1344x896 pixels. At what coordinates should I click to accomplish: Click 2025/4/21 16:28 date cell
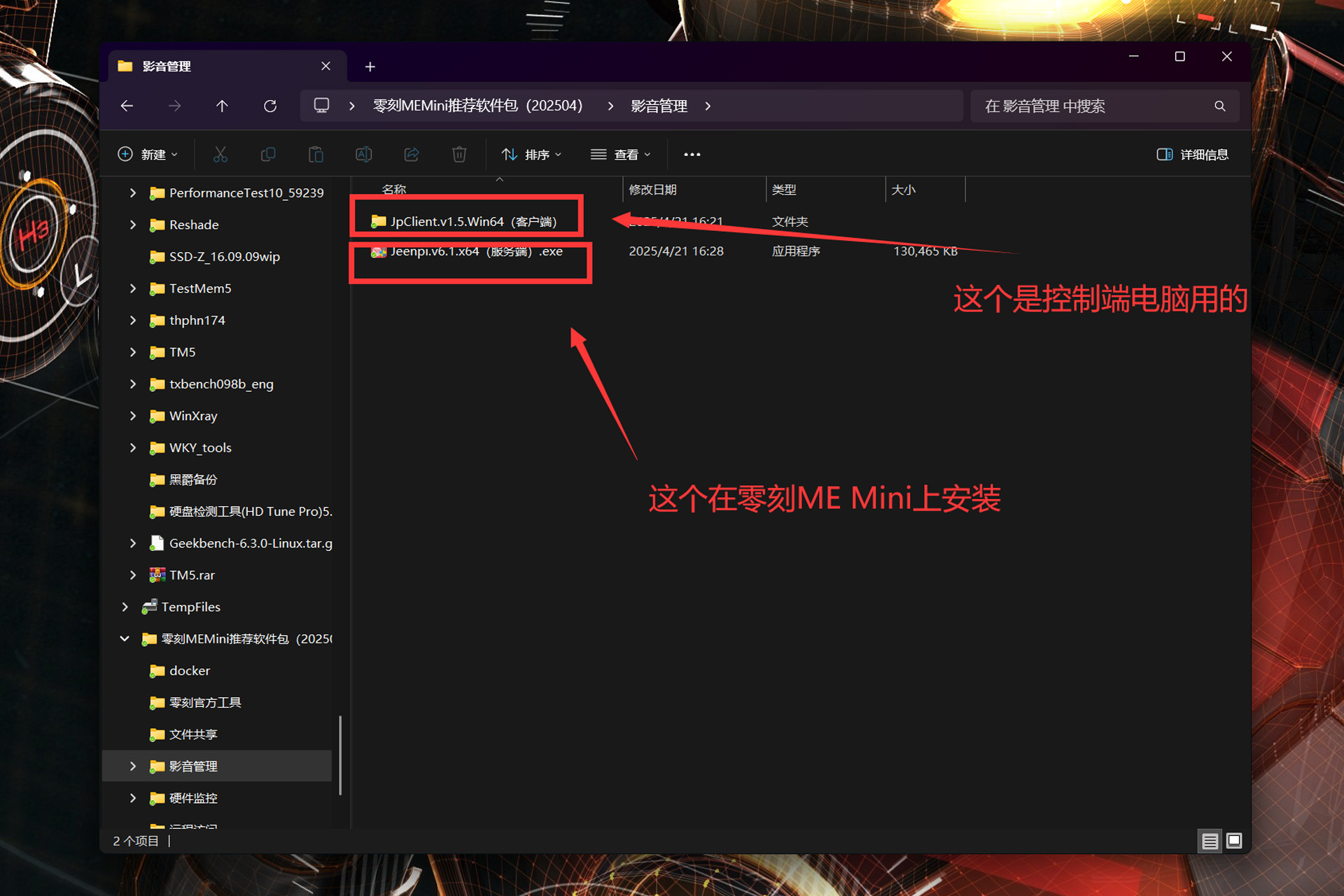tap(676, 251)
